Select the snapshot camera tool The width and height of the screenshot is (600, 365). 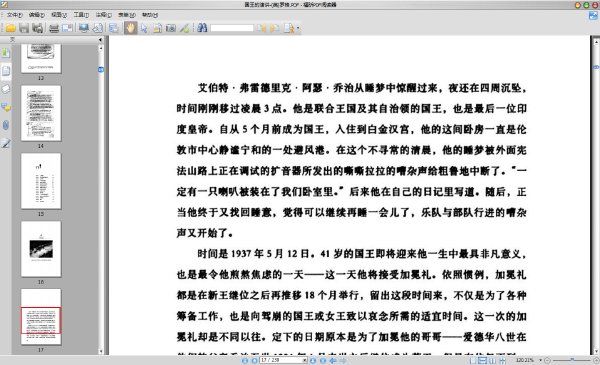[x=171, y=28]
